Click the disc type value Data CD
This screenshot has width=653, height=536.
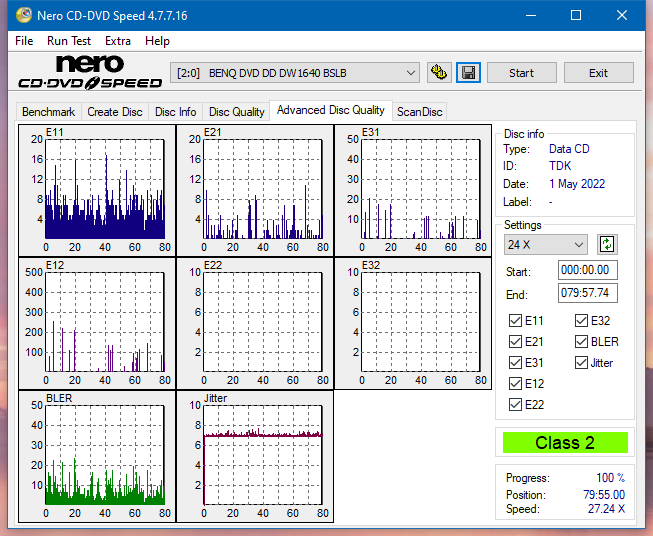click(569, 149)
